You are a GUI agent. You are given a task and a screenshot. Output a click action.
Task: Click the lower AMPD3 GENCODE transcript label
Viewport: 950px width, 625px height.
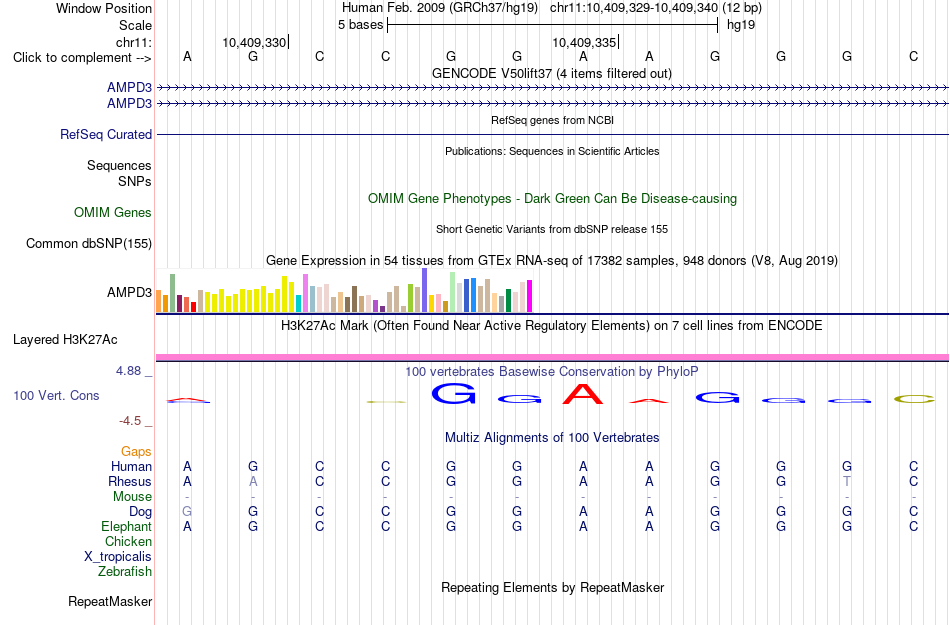click(129, 104)
